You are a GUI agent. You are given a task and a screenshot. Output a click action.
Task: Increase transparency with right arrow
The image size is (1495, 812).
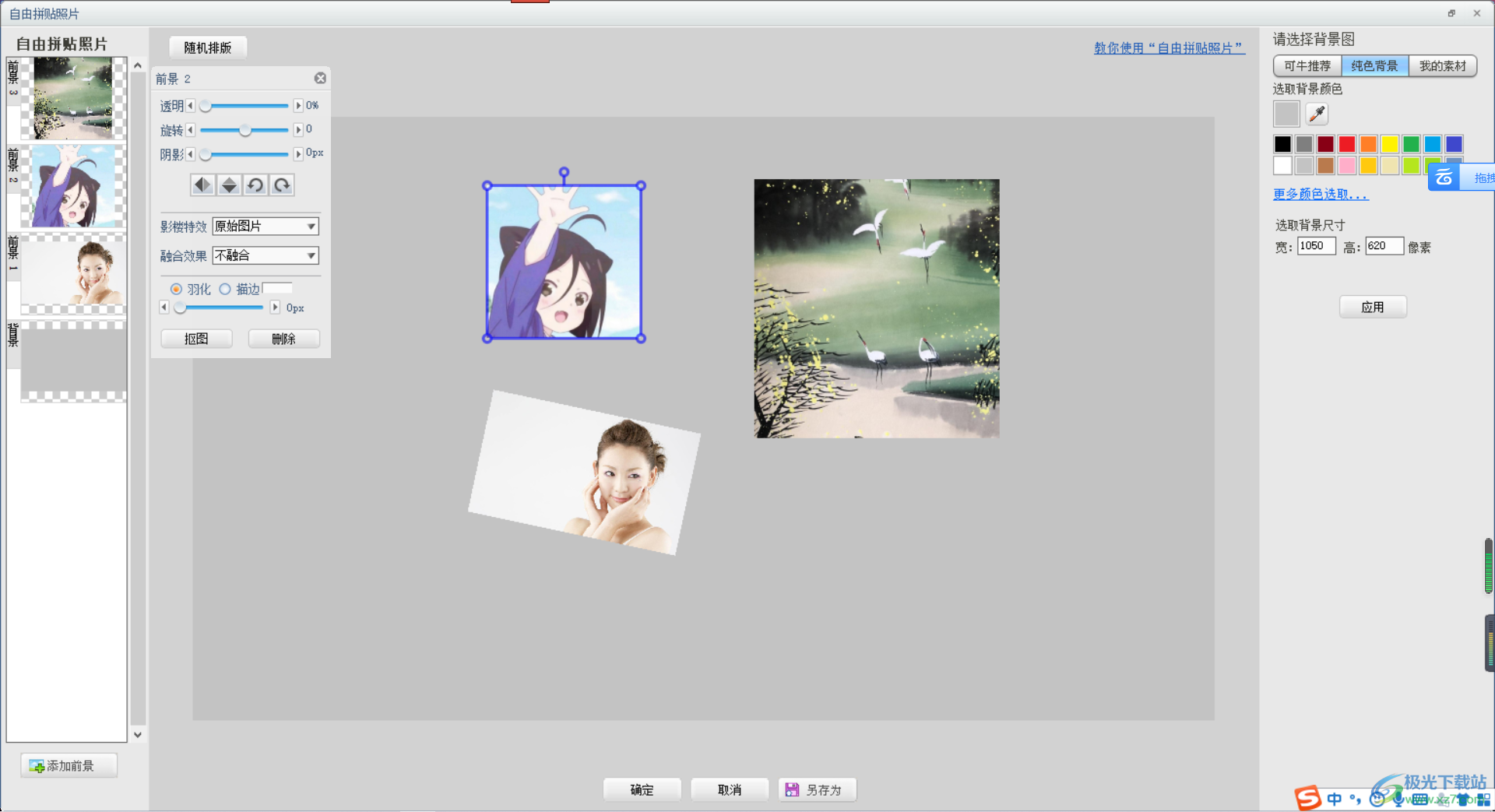[298, 105]
